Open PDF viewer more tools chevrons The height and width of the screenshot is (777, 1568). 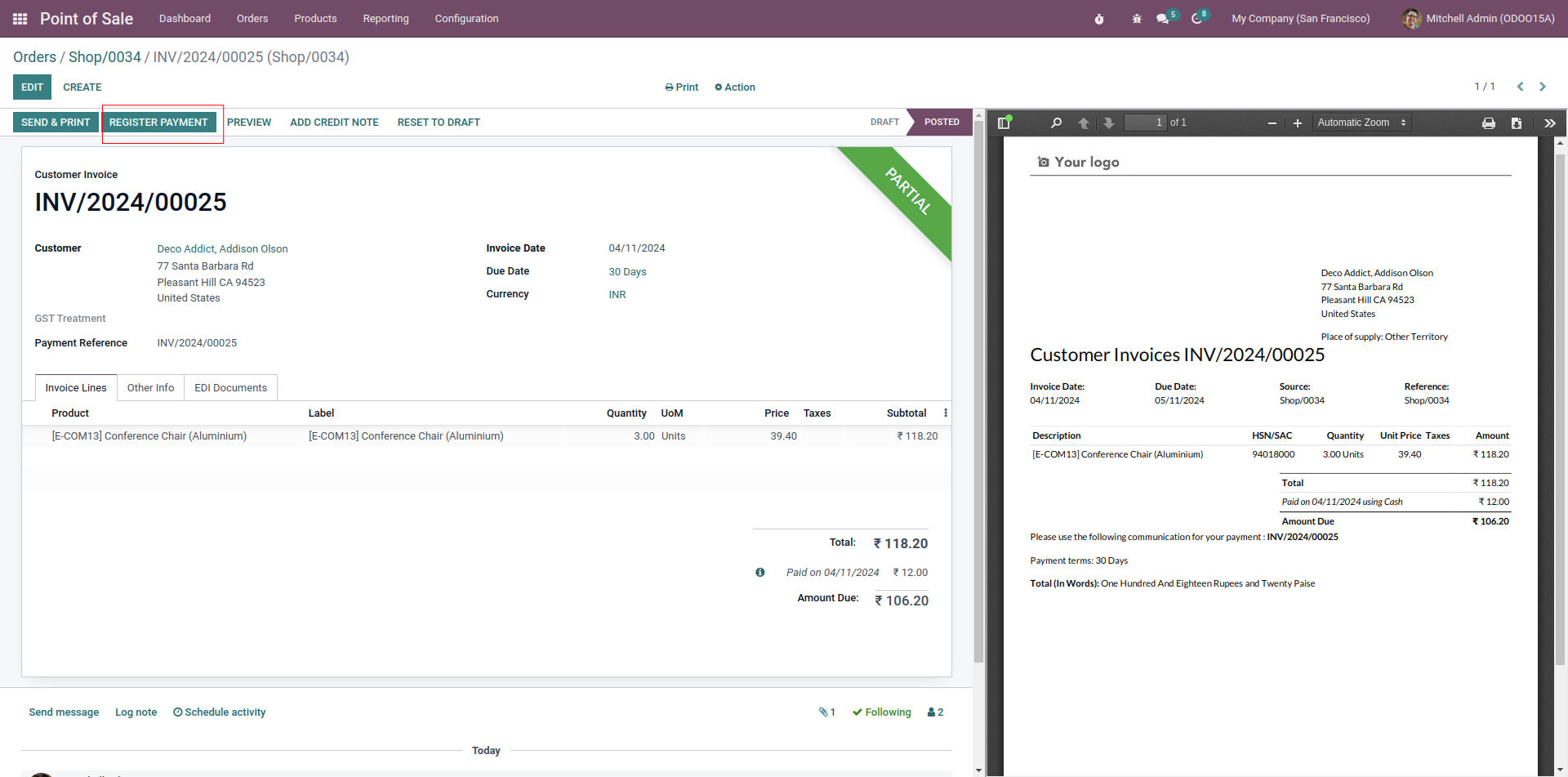pos(1549,123)
